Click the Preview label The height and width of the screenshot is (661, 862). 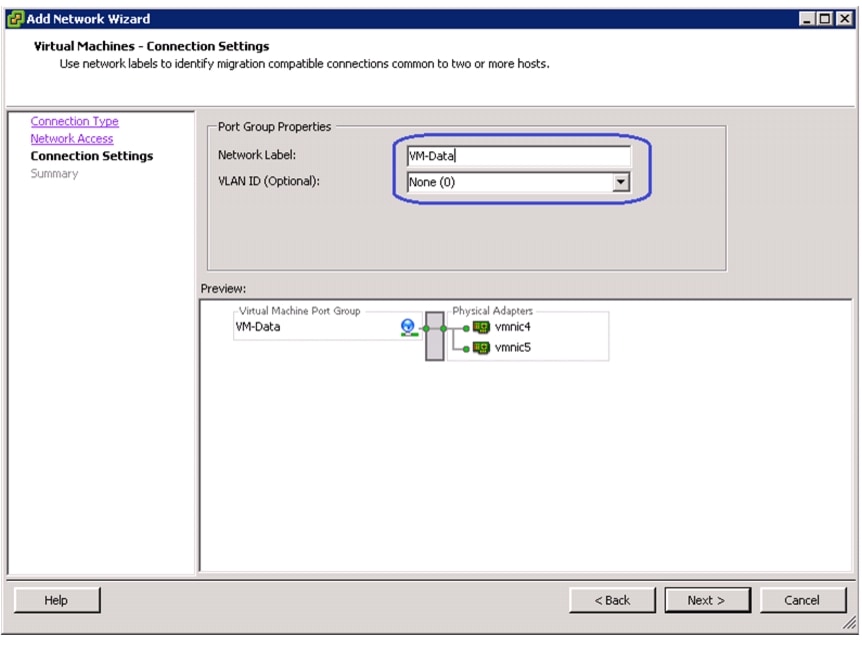[223, 289]
